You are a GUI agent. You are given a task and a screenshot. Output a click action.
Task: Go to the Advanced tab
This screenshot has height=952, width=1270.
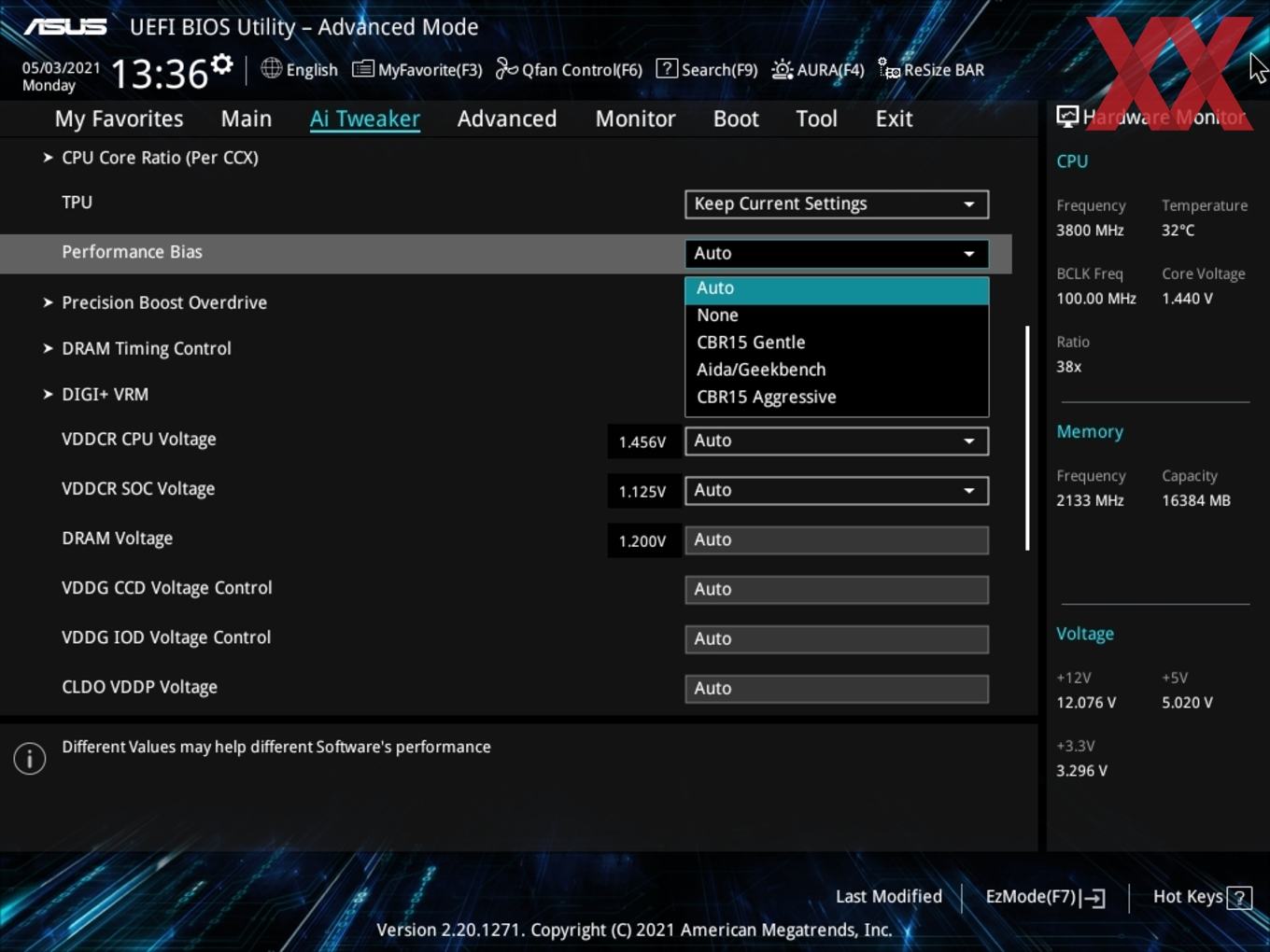click(507, 119)
